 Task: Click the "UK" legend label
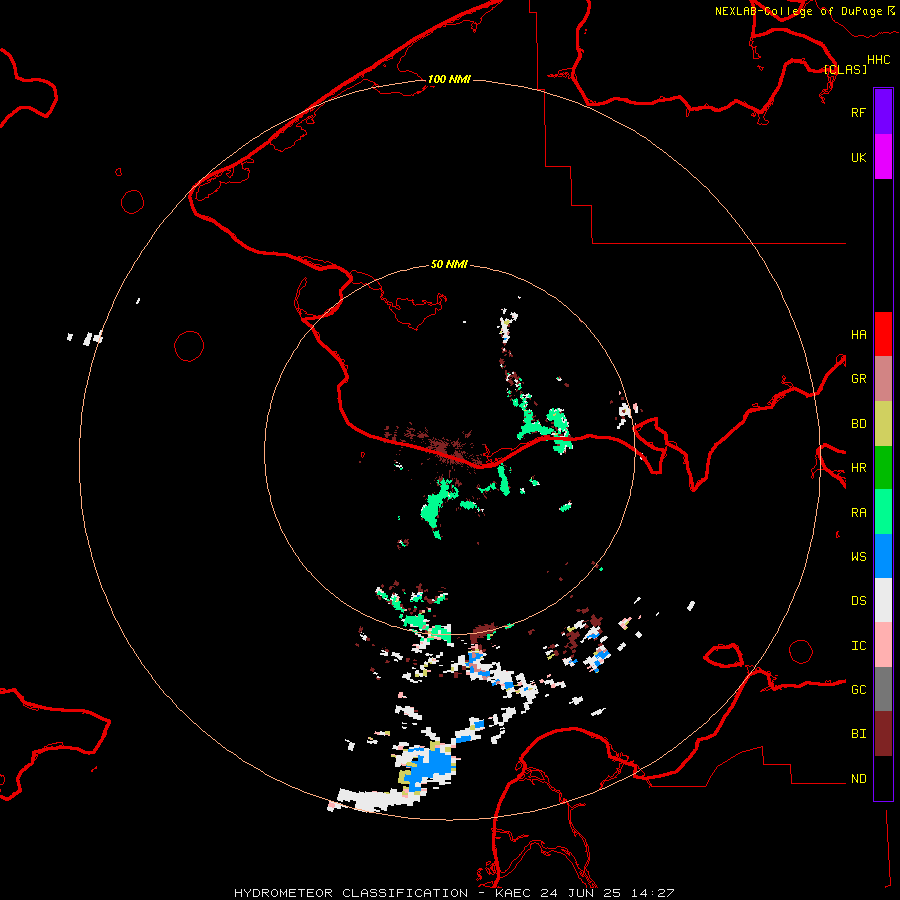pyautogui.click(x=858, y=157)
